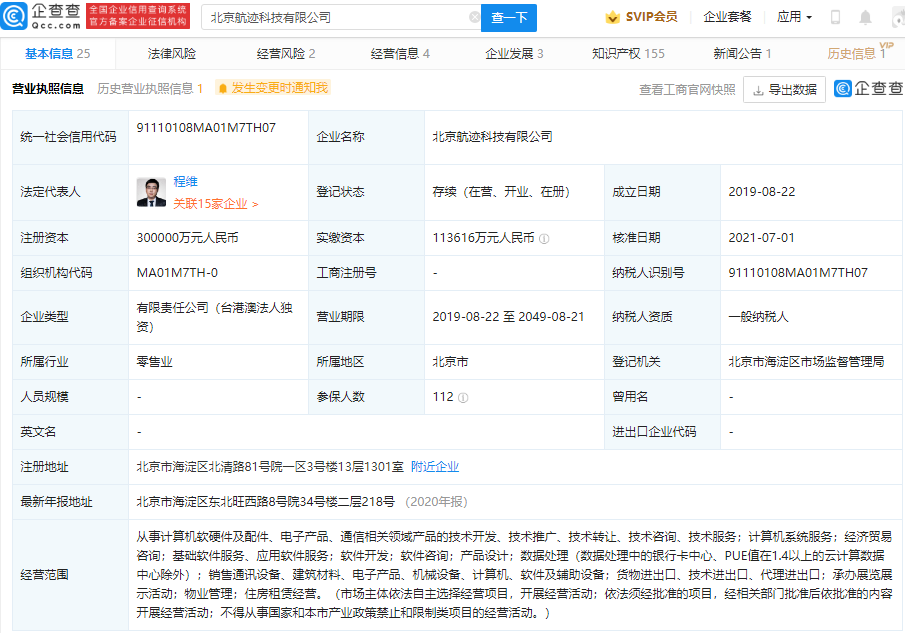Screen dimensions: 905x633
Task: Toggle 发生变更时通知我 change notification
Action: pyautogui.click(x=273, y=88)
